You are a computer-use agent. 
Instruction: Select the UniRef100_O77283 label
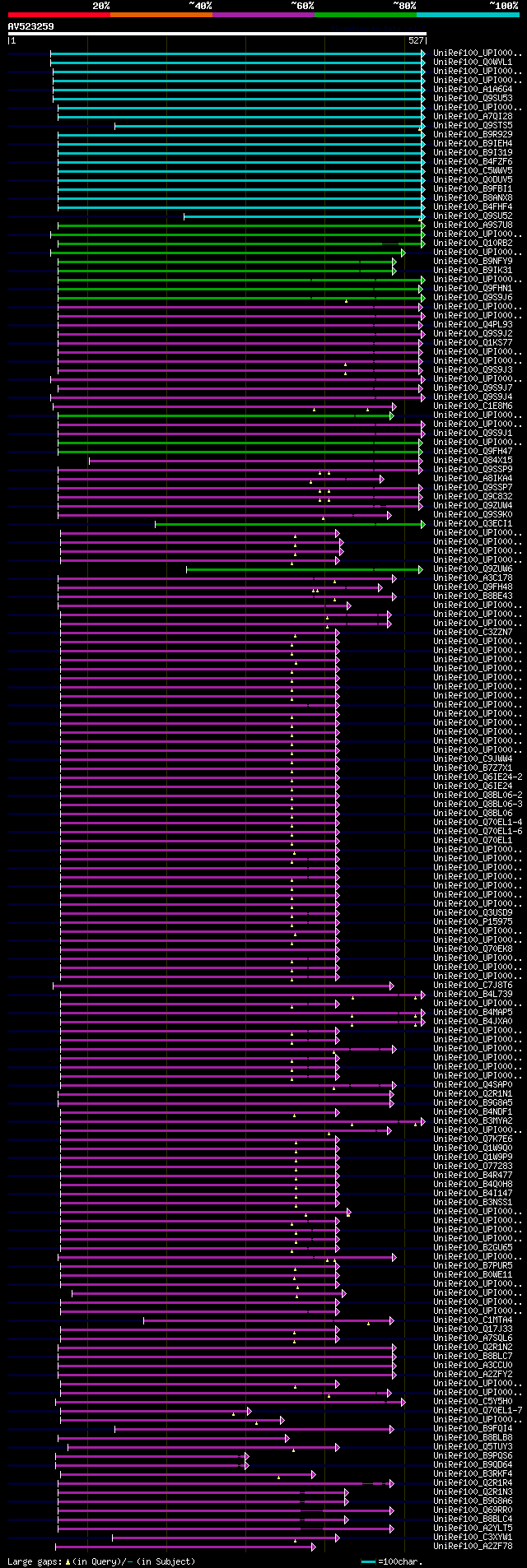(x=473, y=1166)
